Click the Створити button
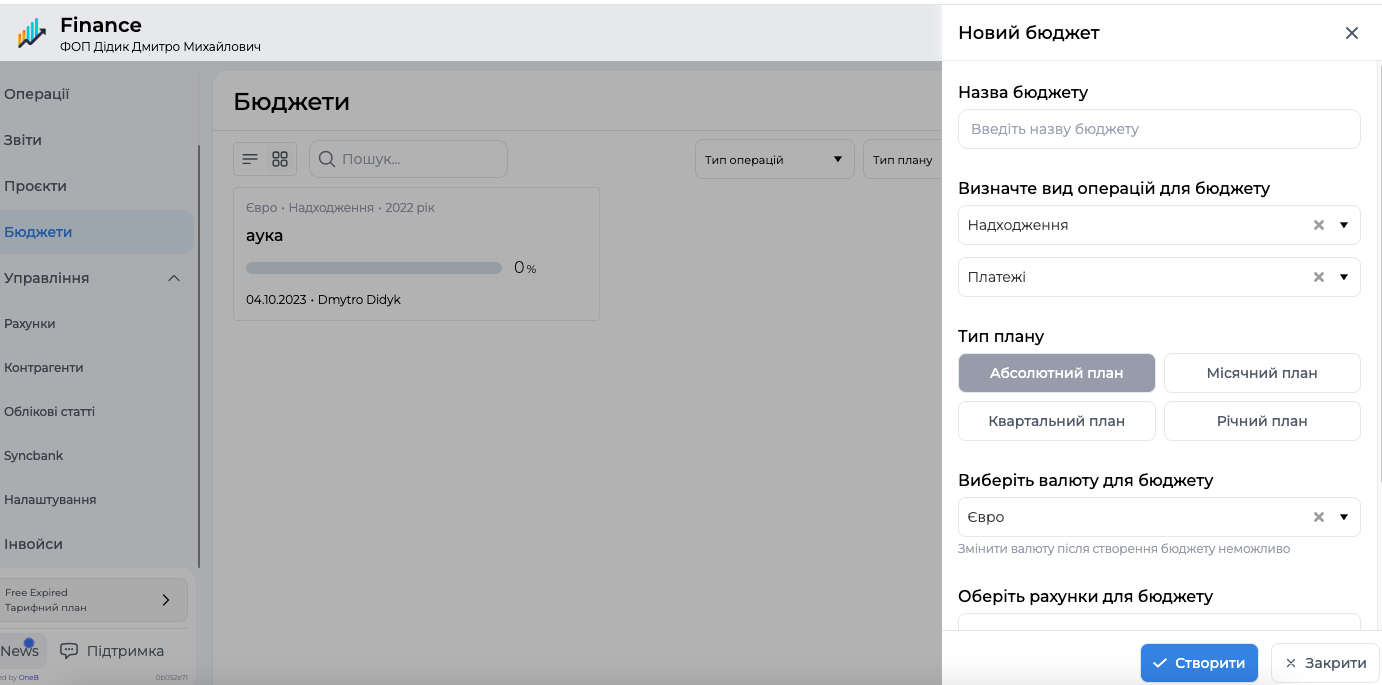This screenshot has height=685, width=1382. coord(1199,663)
